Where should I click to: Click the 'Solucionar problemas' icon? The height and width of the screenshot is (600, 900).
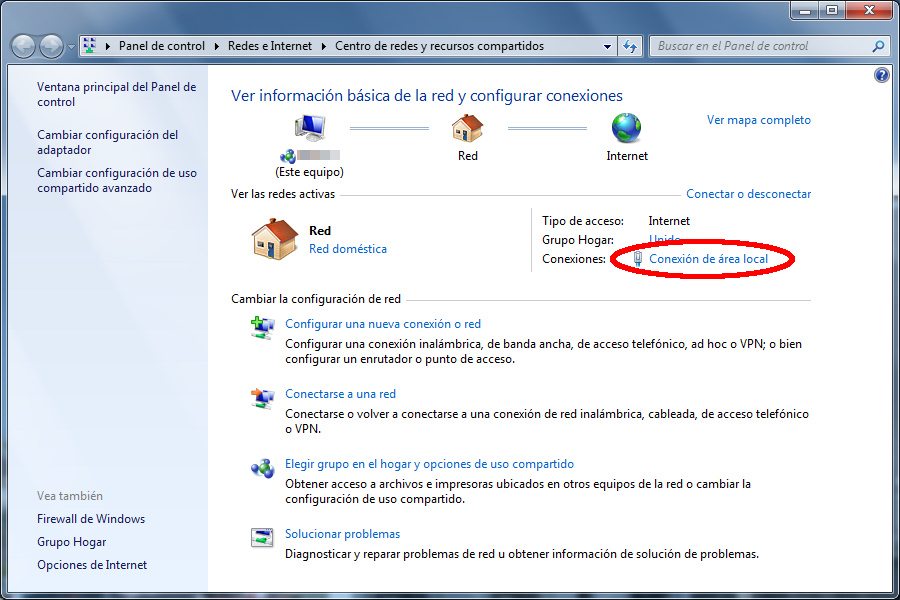262,537
